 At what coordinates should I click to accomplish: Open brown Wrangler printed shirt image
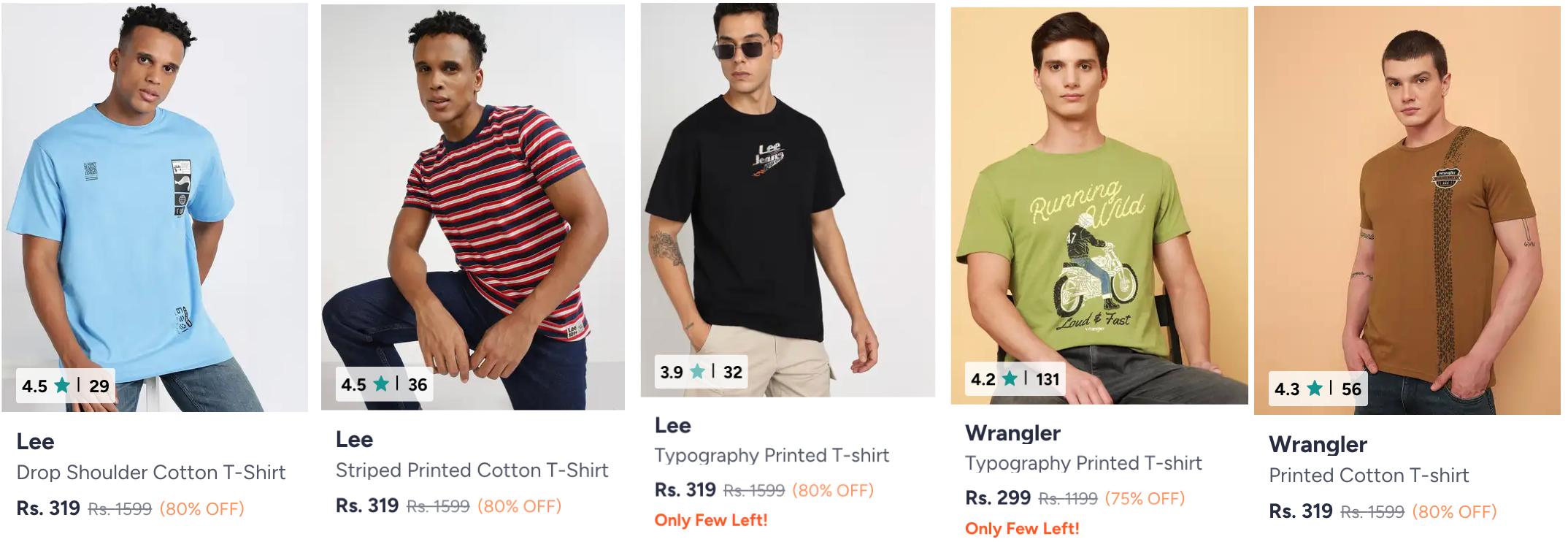[1407, 205]
